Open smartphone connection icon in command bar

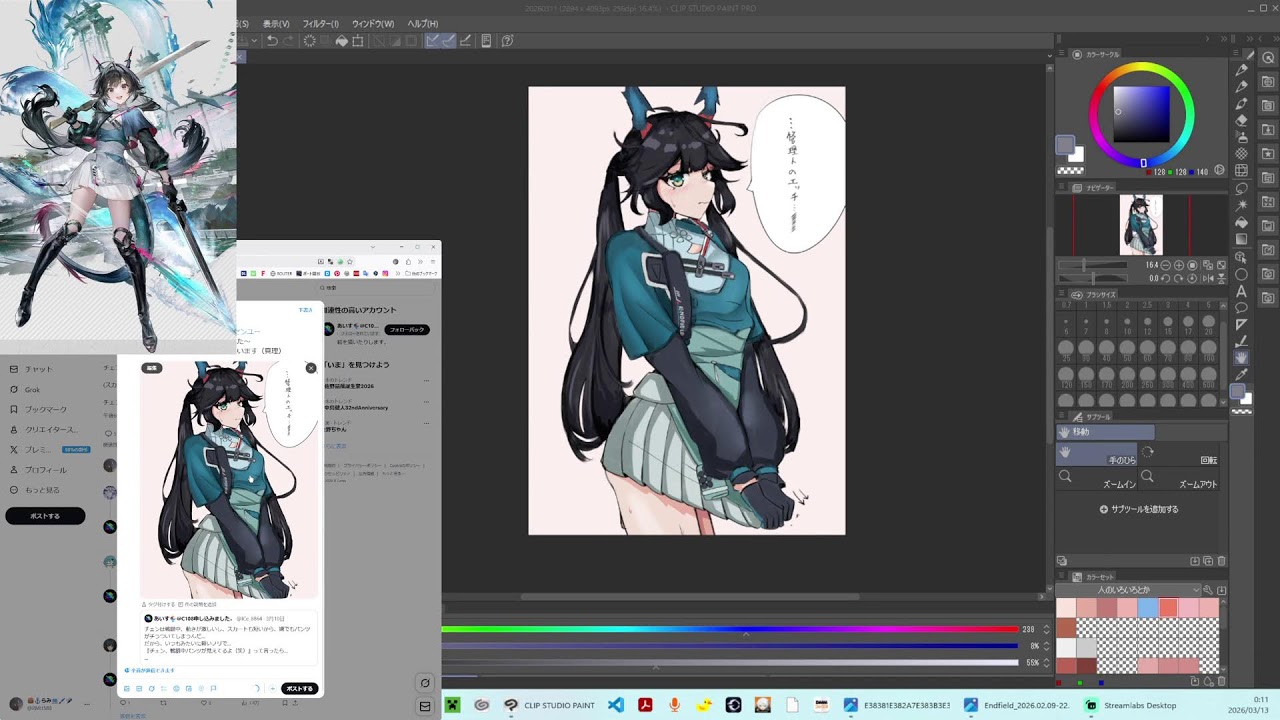(486, 40)
